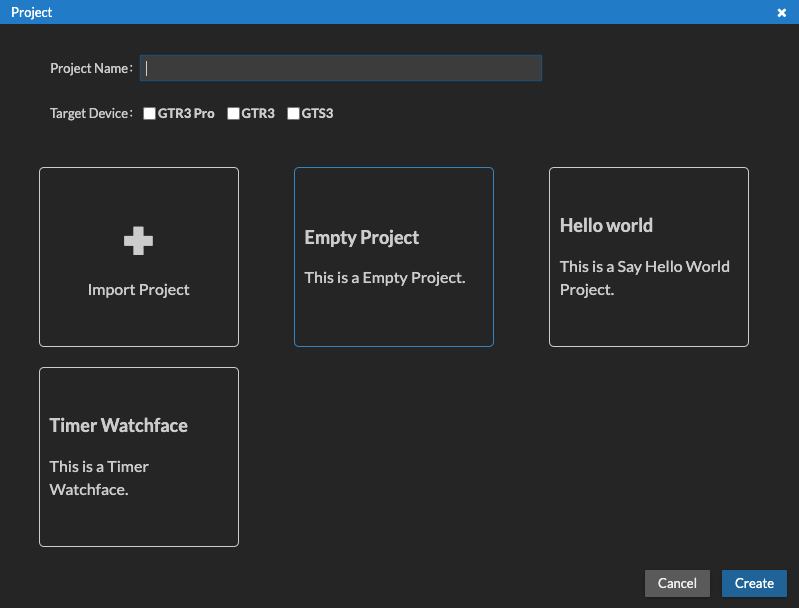Choose the Empty Project template heading

(361, 238)
